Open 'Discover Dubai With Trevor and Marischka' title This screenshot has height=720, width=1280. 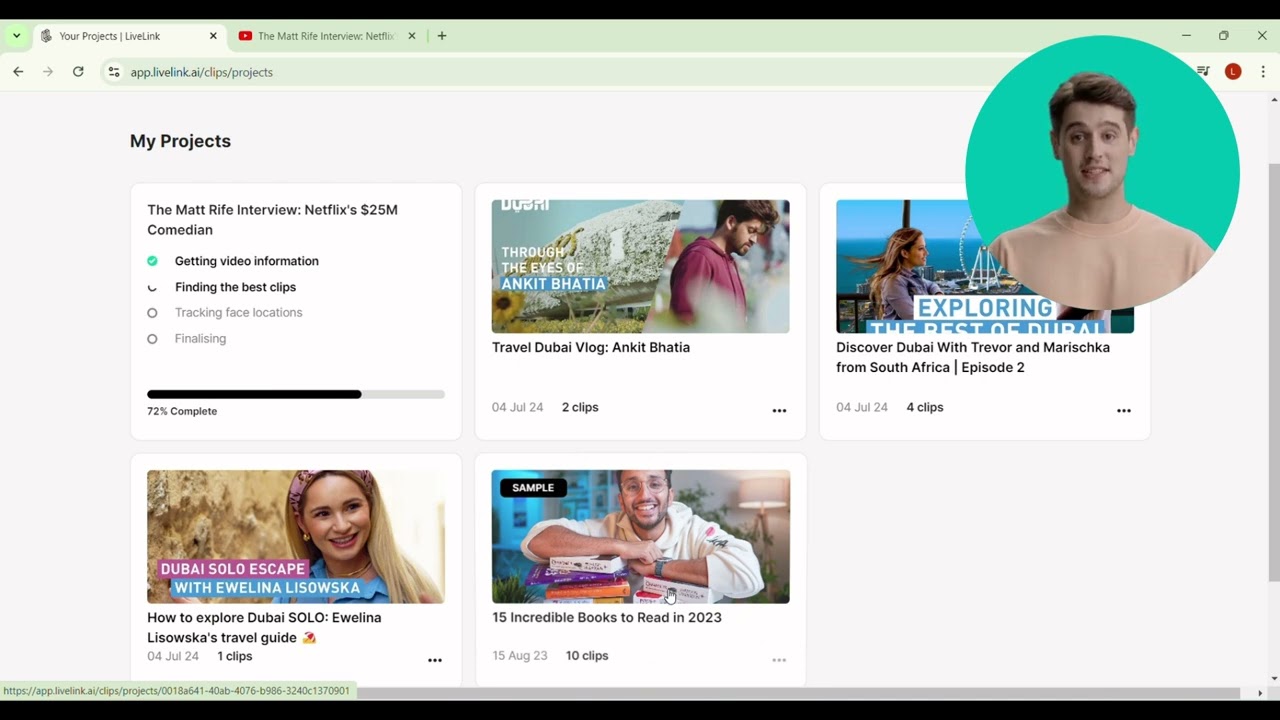tap(973, 357)
